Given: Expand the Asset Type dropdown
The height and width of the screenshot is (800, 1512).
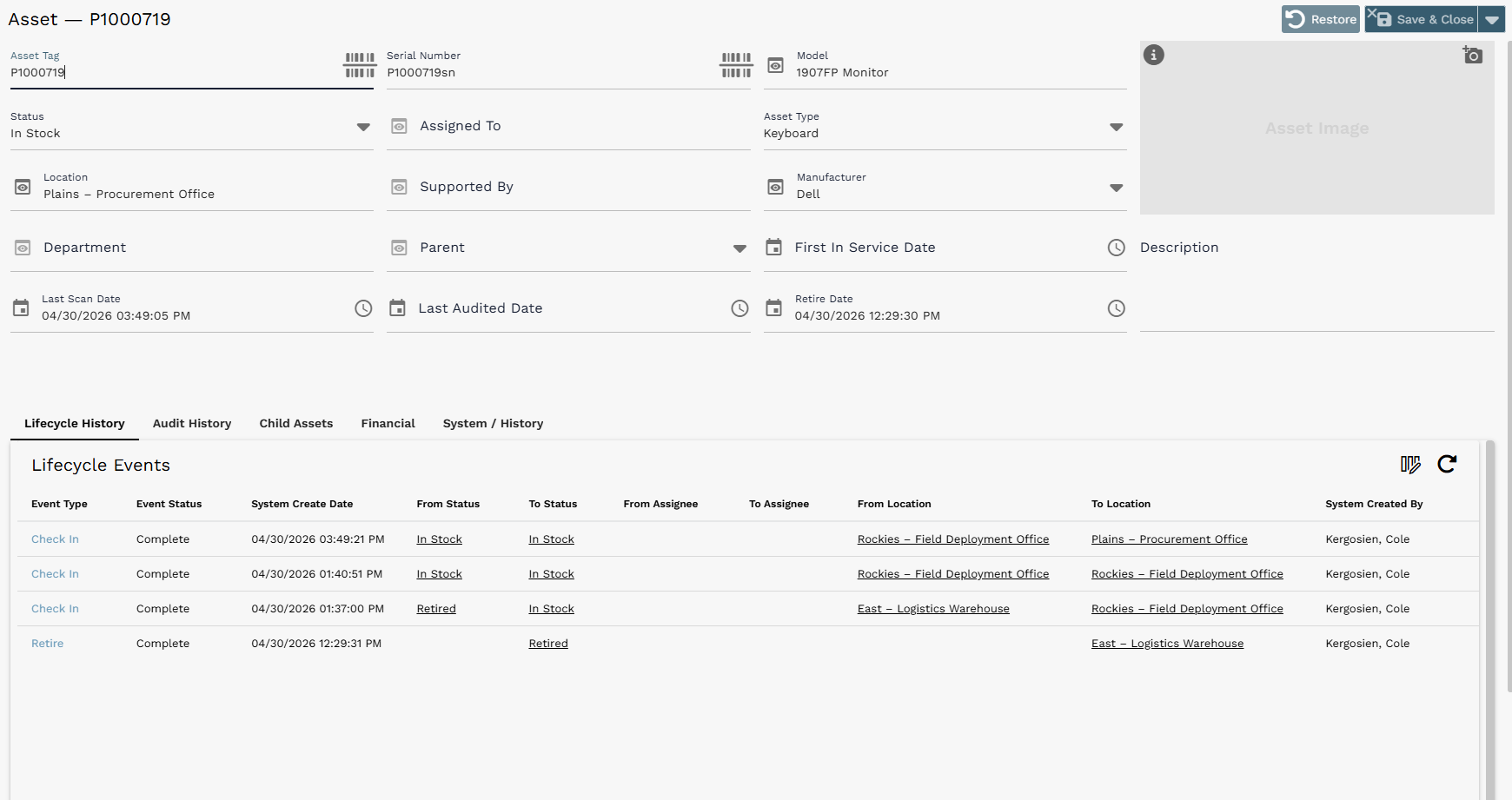Looking at the screenshot, I should pos(1117,127).
